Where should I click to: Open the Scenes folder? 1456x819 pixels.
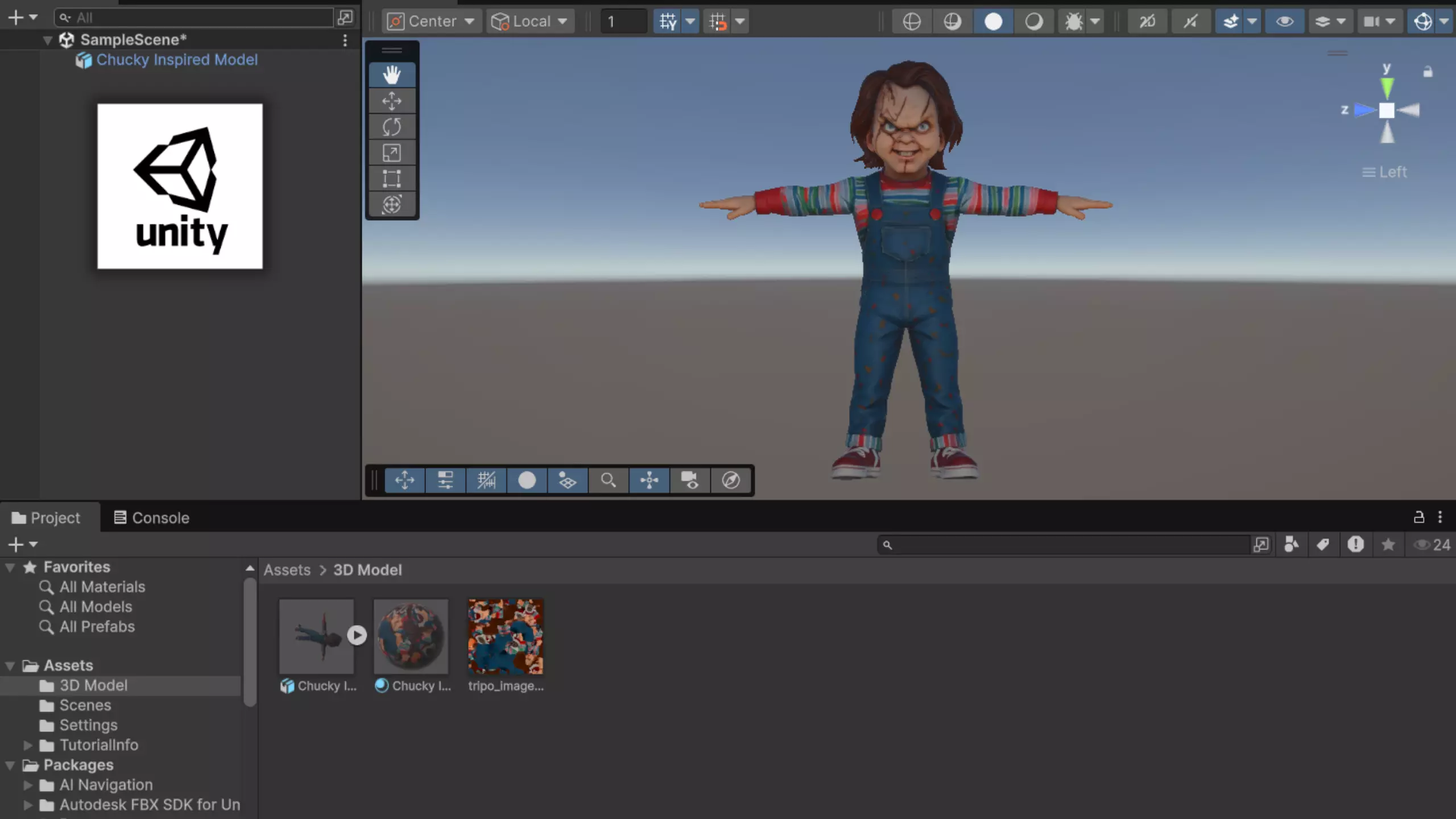pyautogui.click(x=85, y=705)
